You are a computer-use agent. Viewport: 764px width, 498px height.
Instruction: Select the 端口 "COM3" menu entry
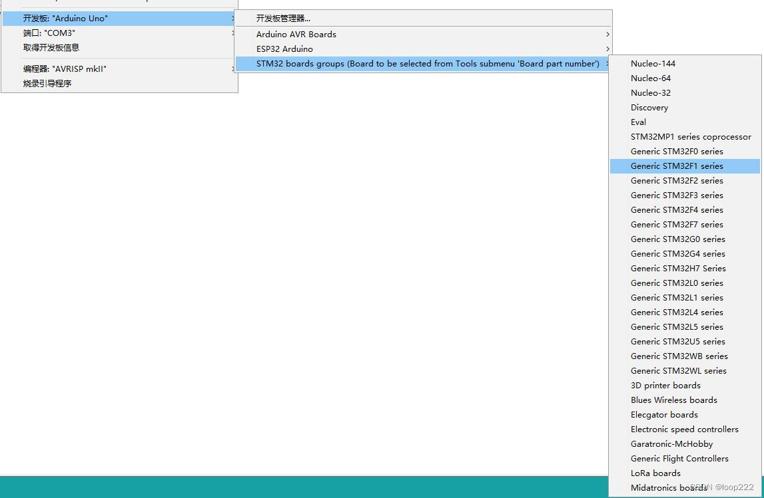click(x=119, y=33)
